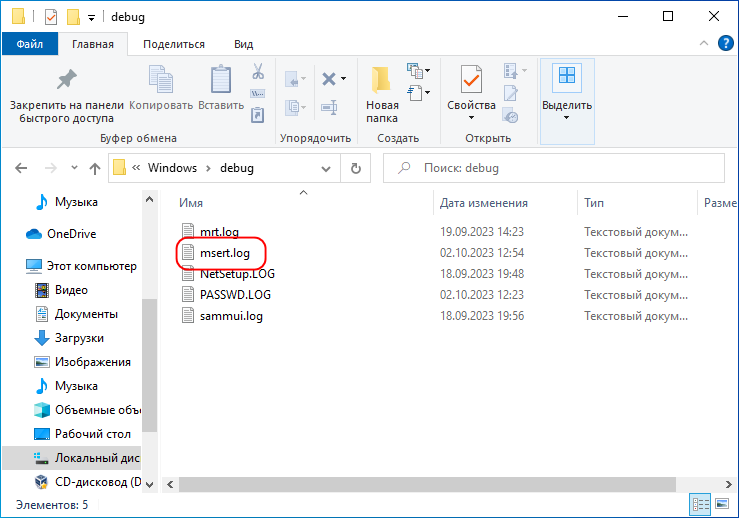Screen dimensions: 739x518
Task: Click the Open icon in ribbon
Action: click(511, 71)
